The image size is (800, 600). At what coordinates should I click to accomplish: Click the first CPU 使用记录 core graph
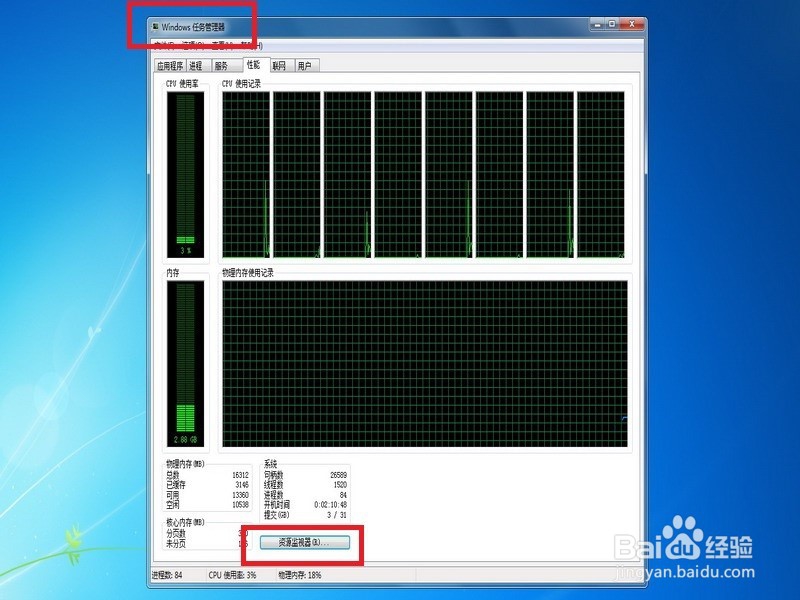(x=246, y=174)
